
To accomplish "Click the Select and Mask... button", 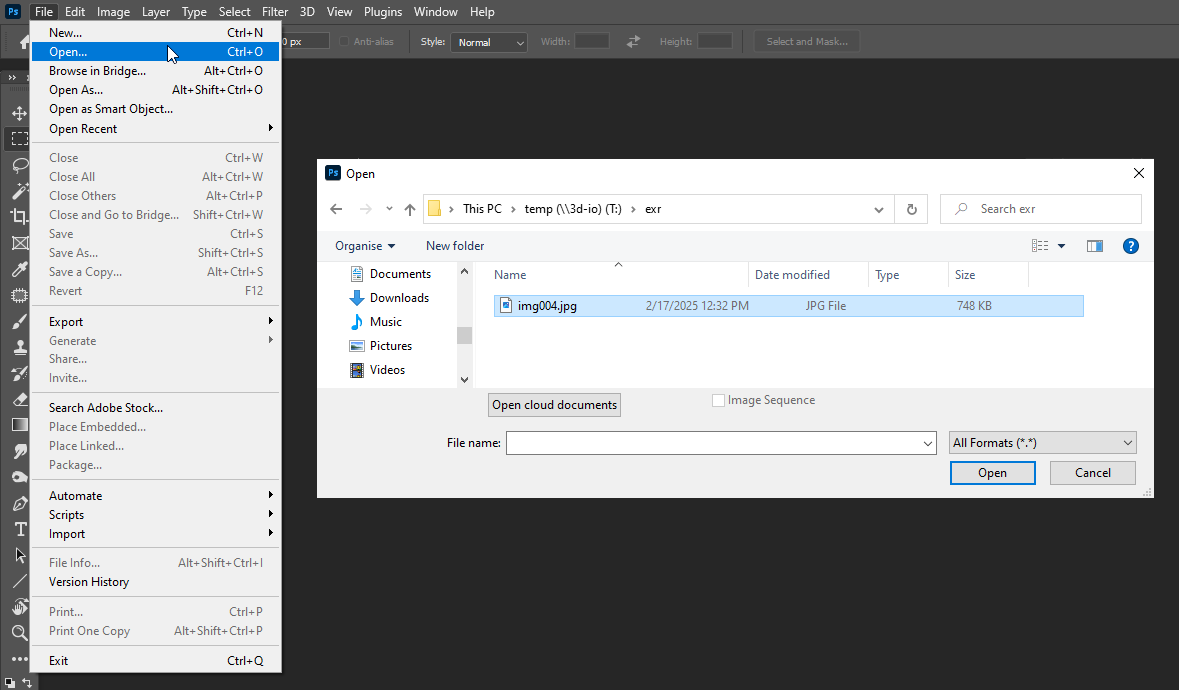I will 807,41.
